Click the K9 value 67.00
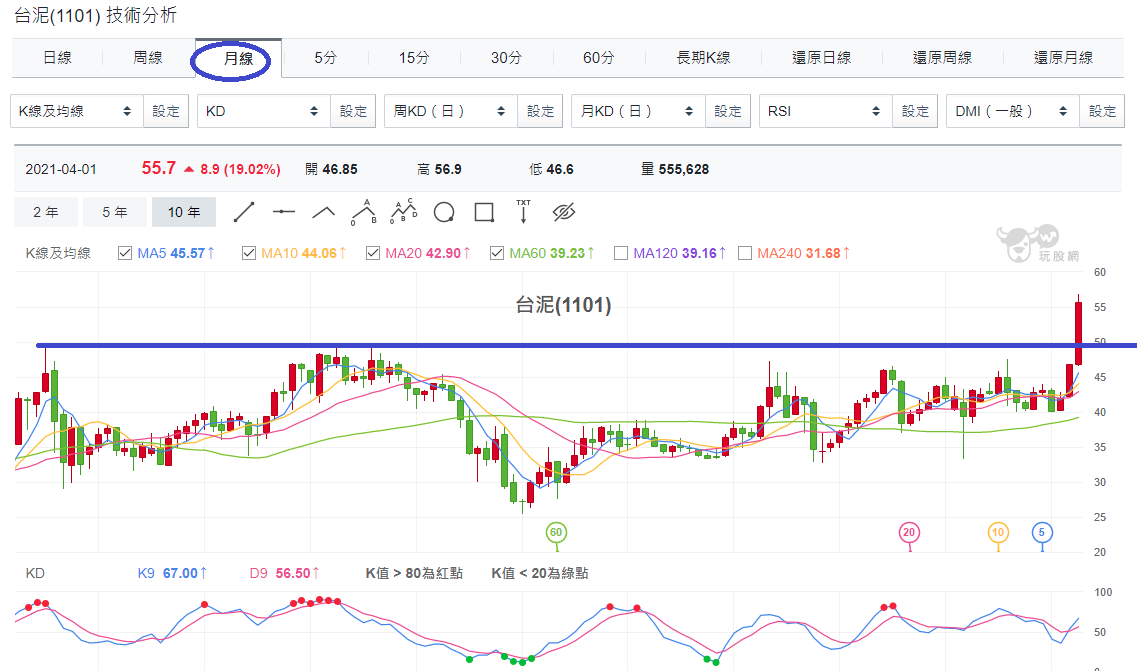The width and height of the screenshot is (1137, 671). (x=181, y=573)
